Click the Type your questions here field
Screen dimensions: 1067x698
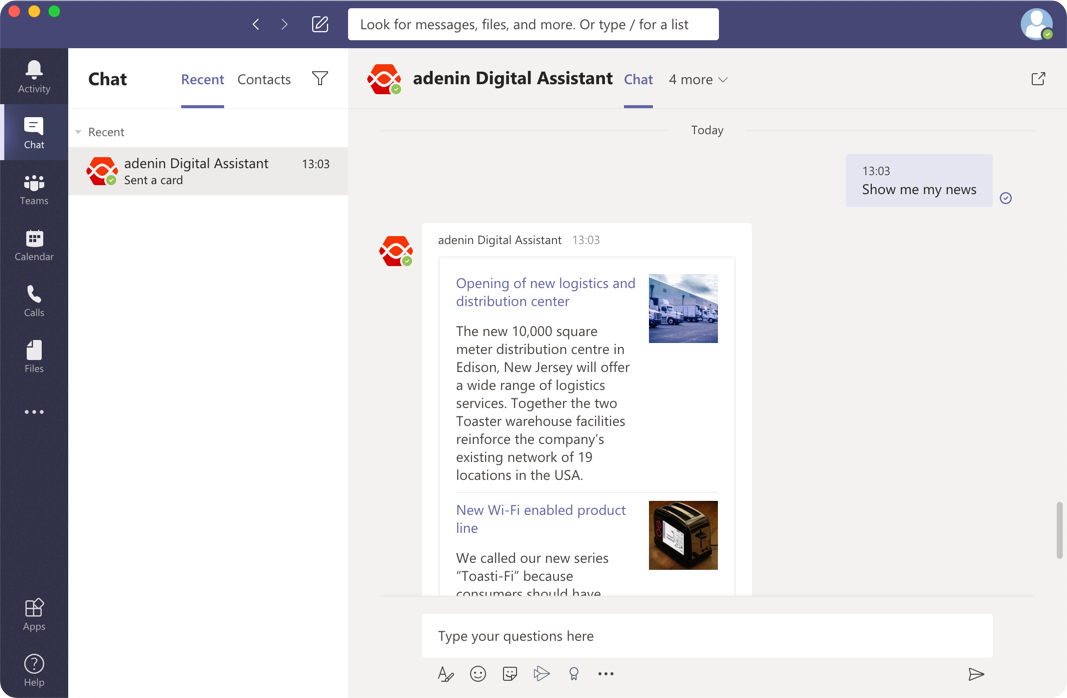[x=707, y=636]
